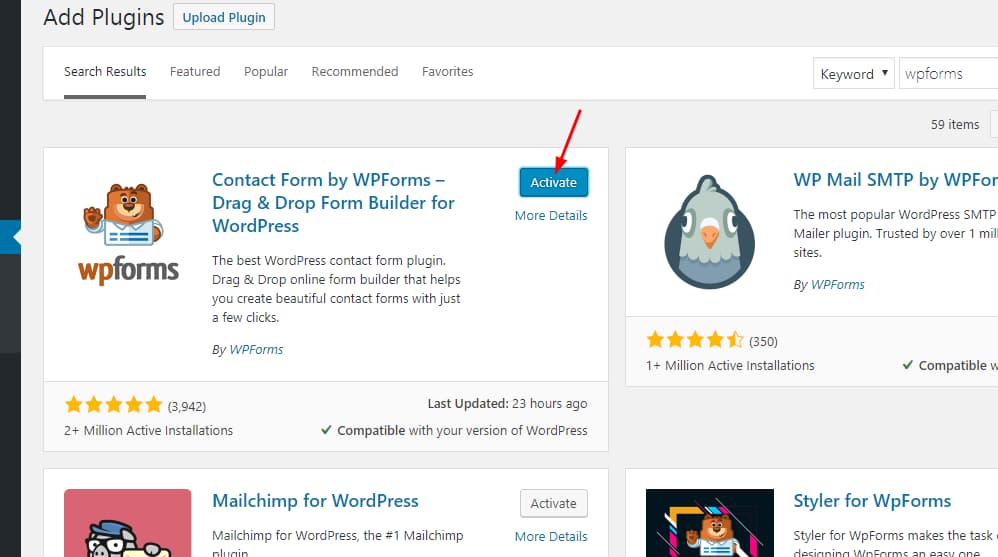Screen dimensions: 998x557
Task: Click the plugin search field containing wpforms
Action: (948, 74)
